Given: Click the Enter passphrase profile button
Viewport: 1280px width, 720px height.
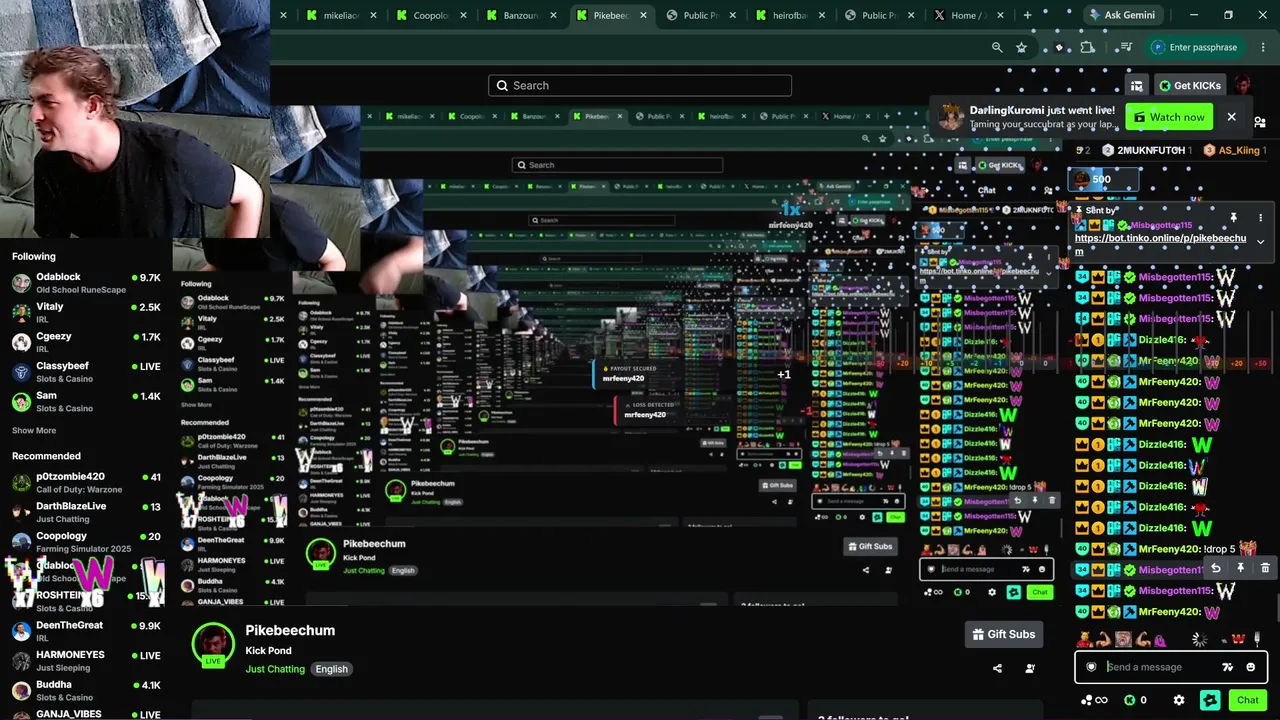Looking at the screenshot, I should 1194,47.
